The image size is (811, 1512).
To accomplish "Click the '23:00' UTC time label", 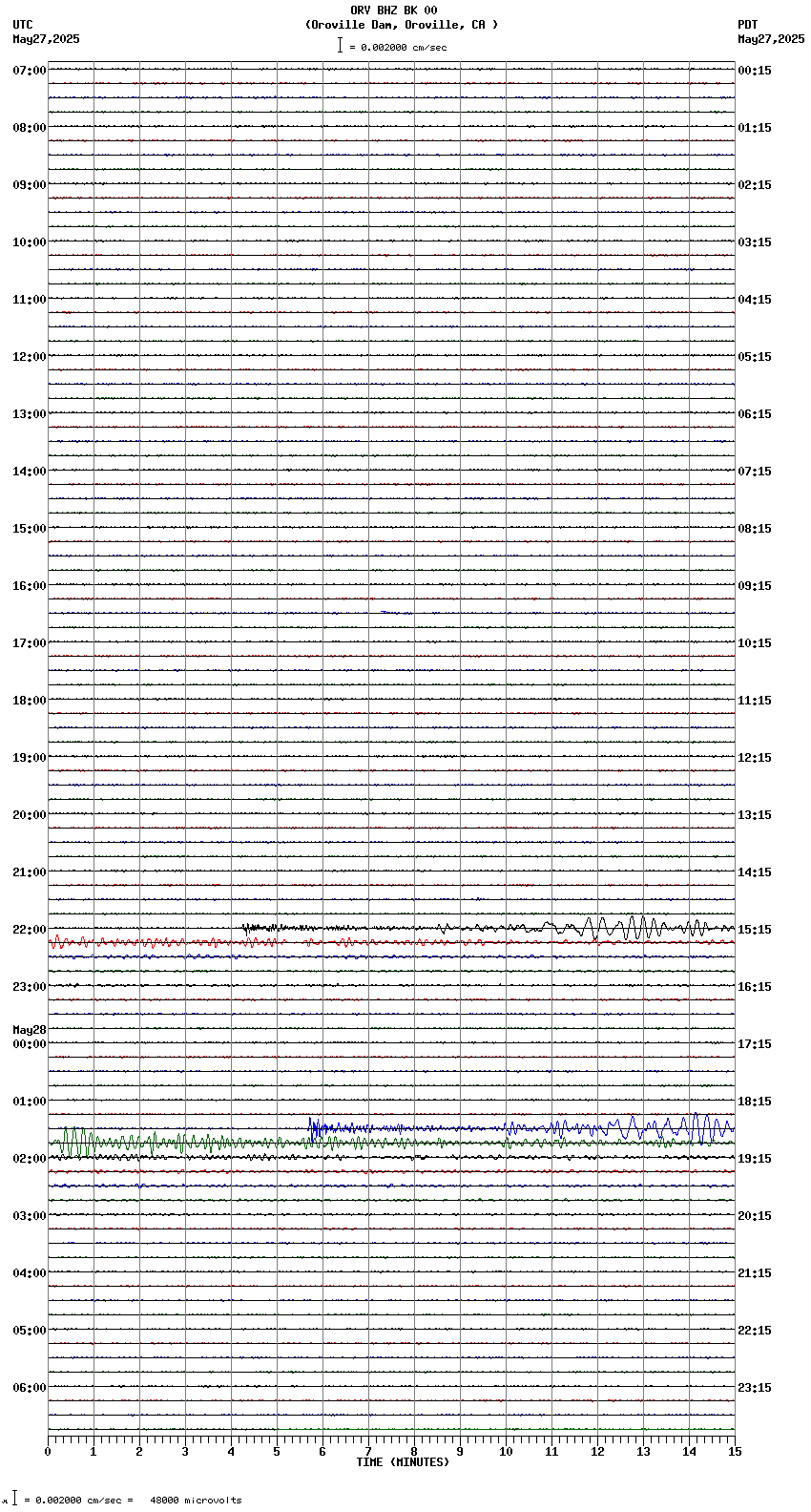I will 30,987.
